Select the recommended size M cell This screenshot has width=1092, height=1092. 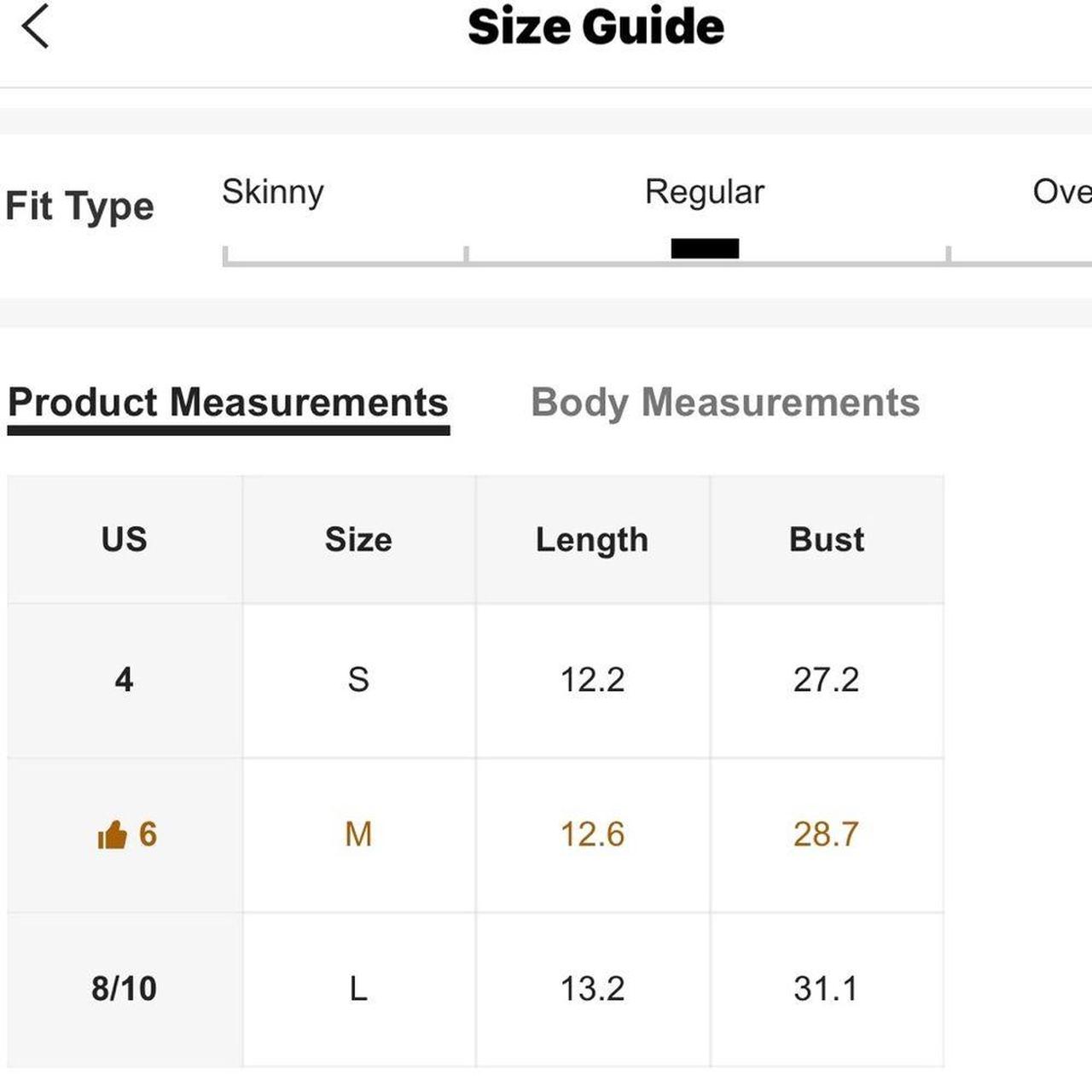click(358, 834)
